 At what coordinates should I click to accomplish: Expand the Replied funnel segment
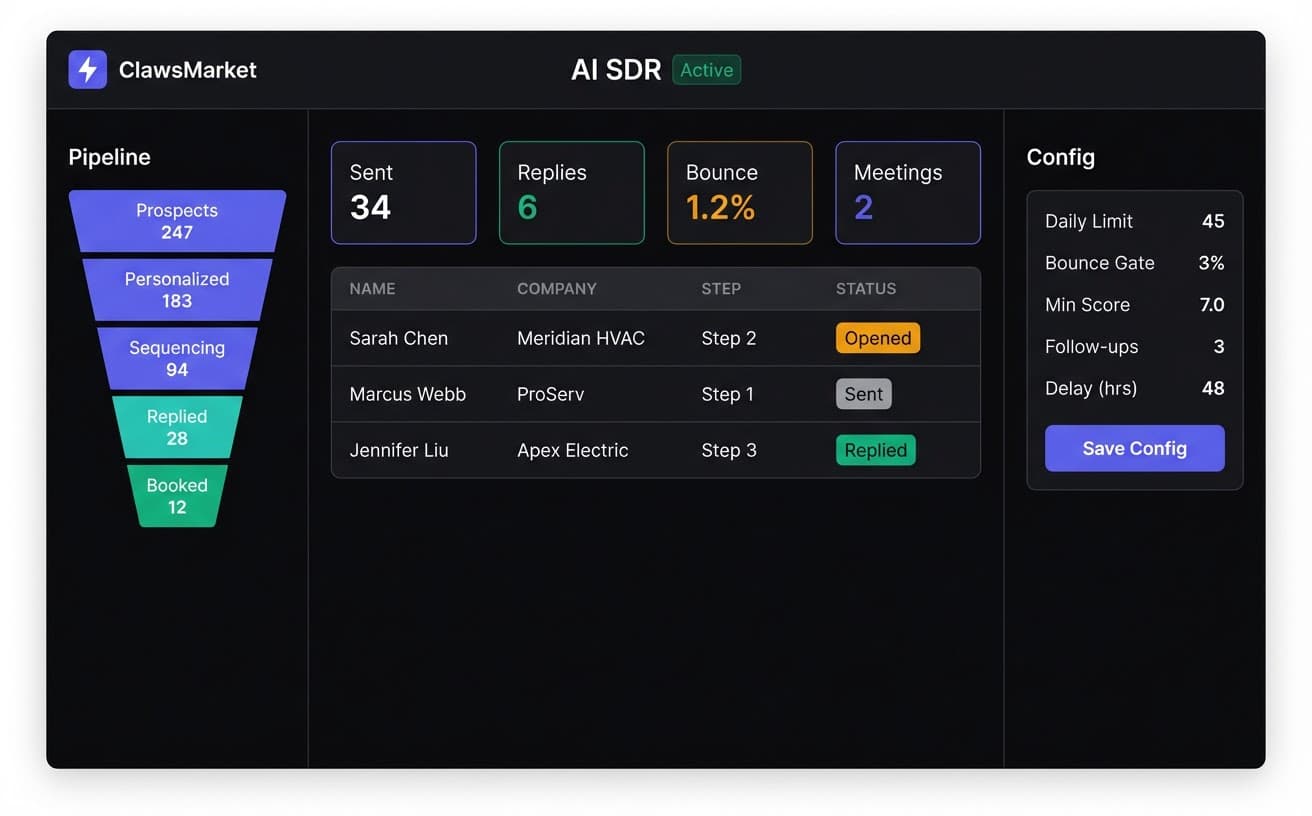(x=177, y=427)
